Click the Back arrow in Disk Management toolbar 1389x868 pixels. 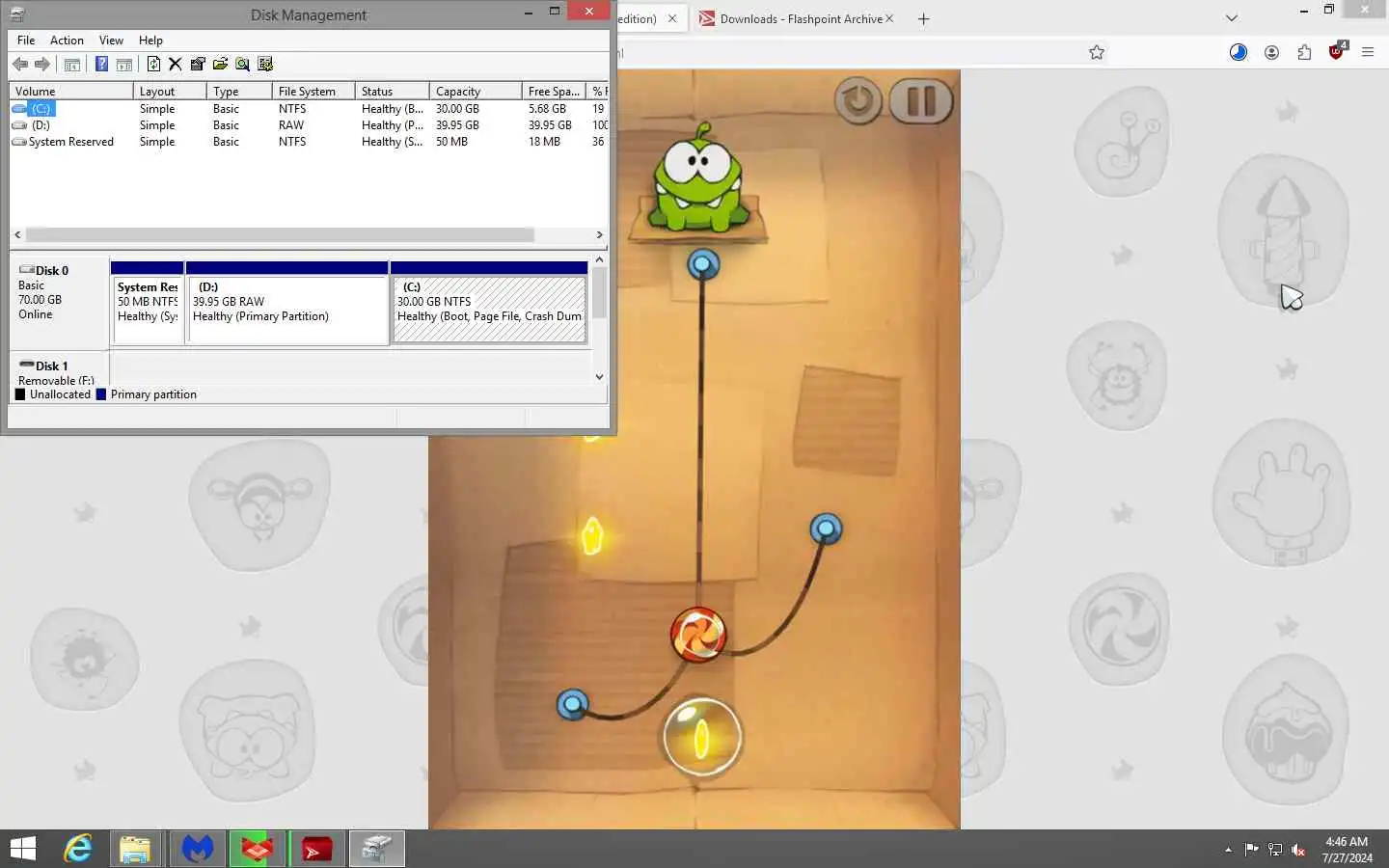point(20,64)
